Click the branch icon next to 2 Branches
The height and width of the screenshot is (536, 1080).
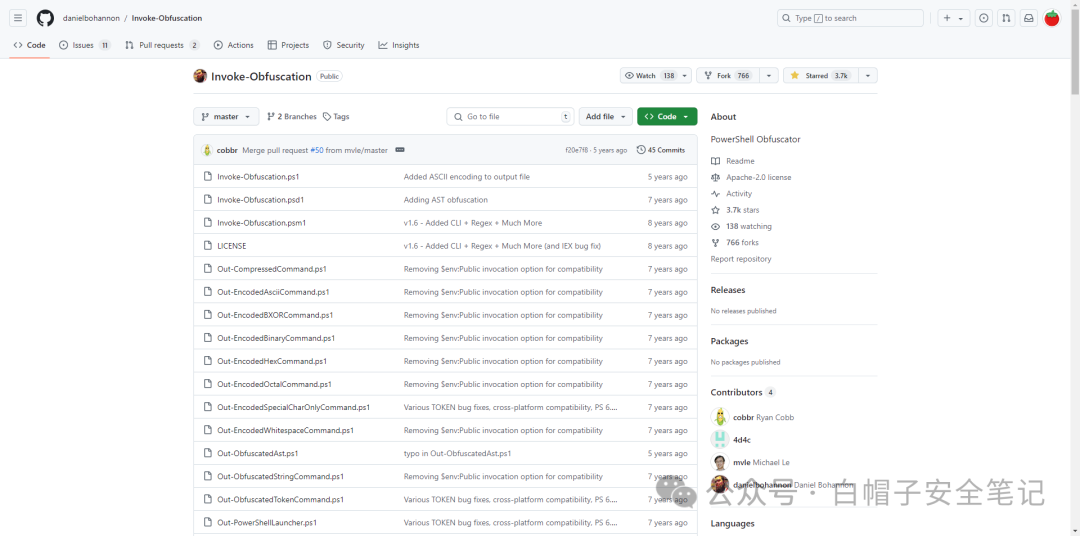[x=271, y=116]
